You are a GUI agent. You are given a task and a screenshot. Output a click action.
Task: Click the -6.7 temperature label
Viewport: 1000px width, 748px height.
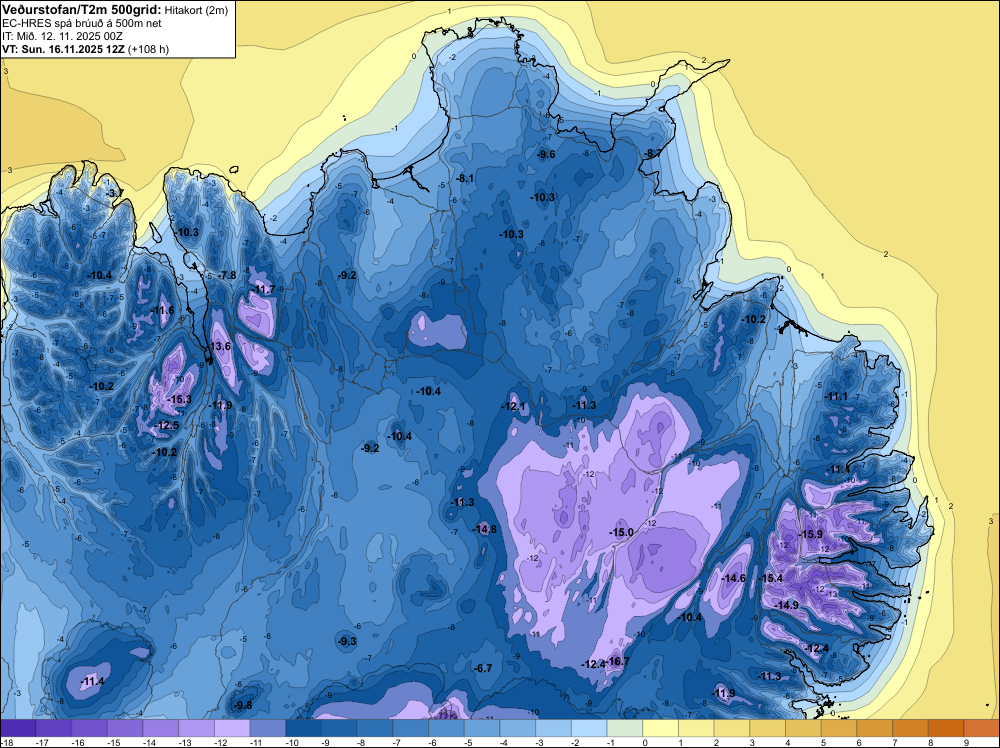tap(483, 668)
